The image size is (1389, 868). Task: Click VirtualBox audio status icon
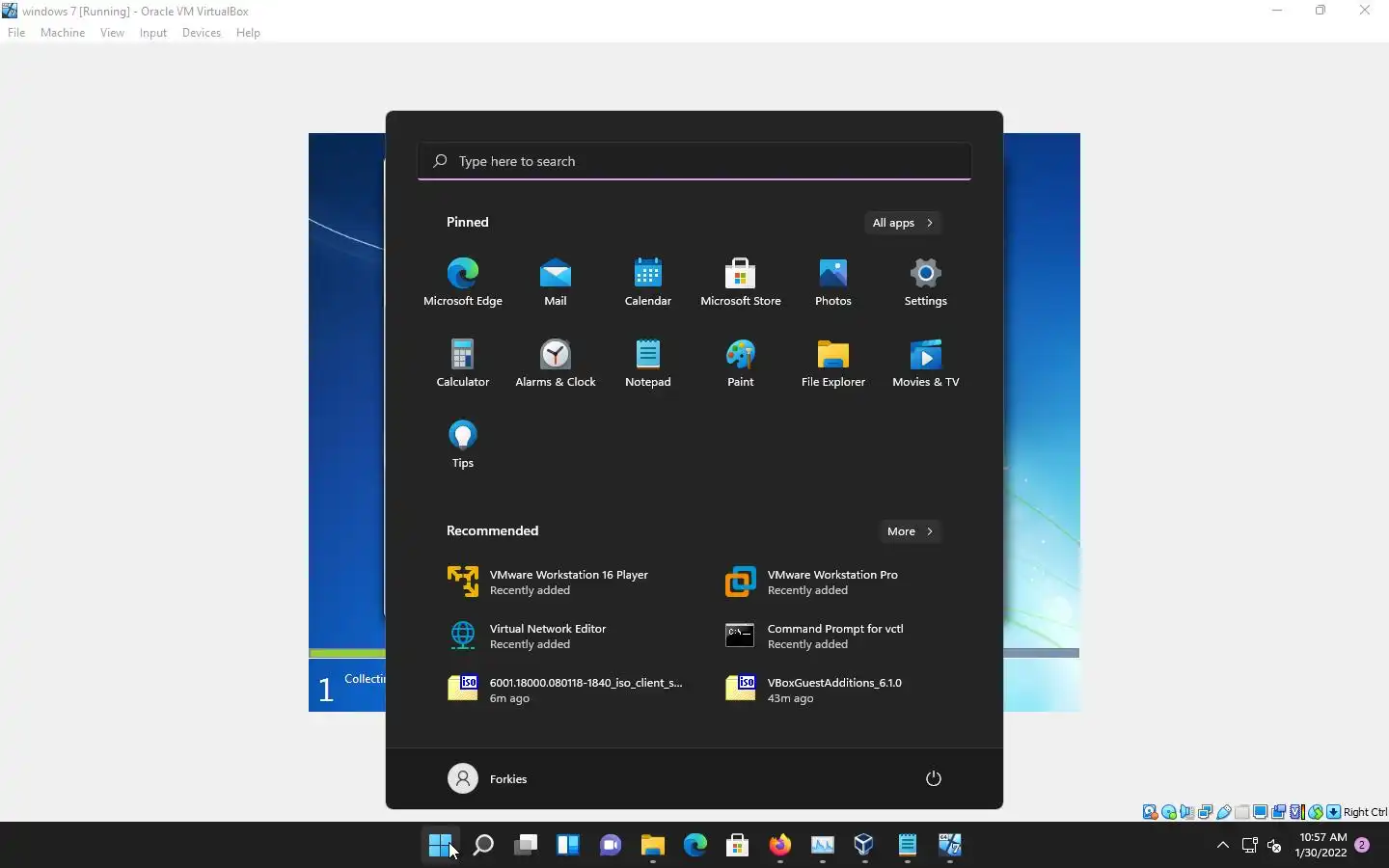(x=1187, y=812)
